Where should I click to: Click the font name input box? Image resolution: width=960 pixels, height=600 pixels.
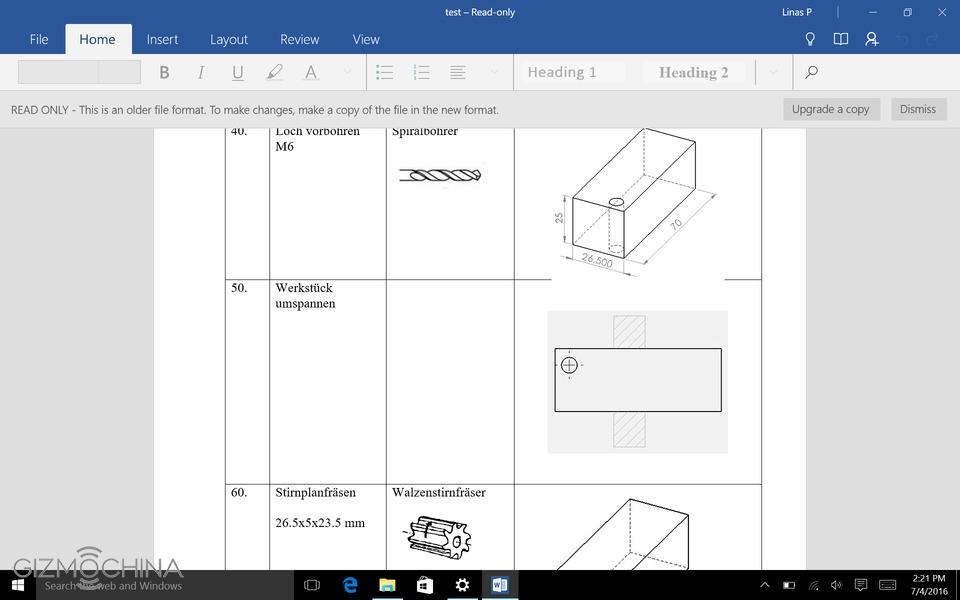point(58,72)
